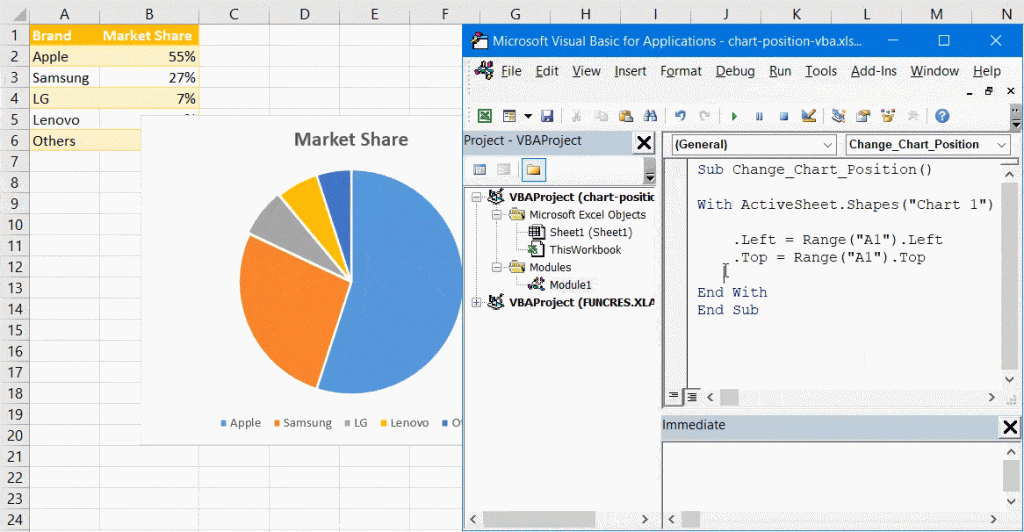Click the Reset stop square icon
The image size is (1024, 532).
coord(784,116)
